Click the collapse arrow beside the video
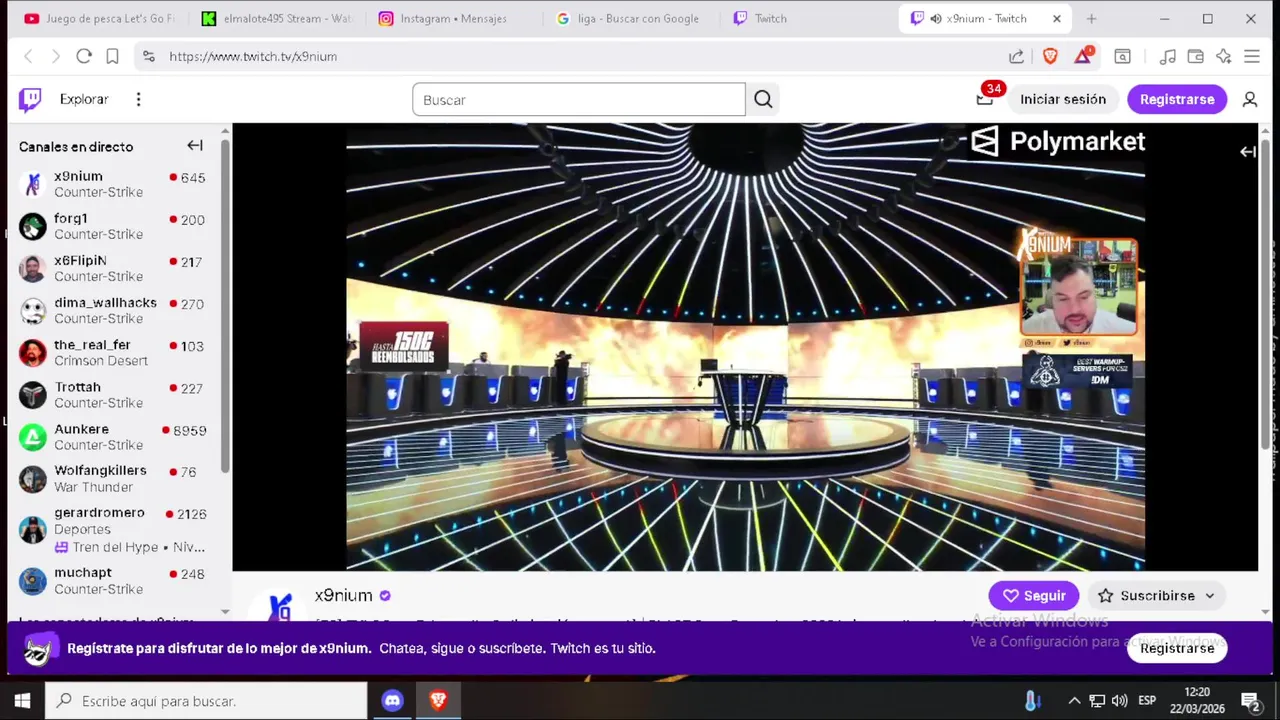 point(1247,152)
